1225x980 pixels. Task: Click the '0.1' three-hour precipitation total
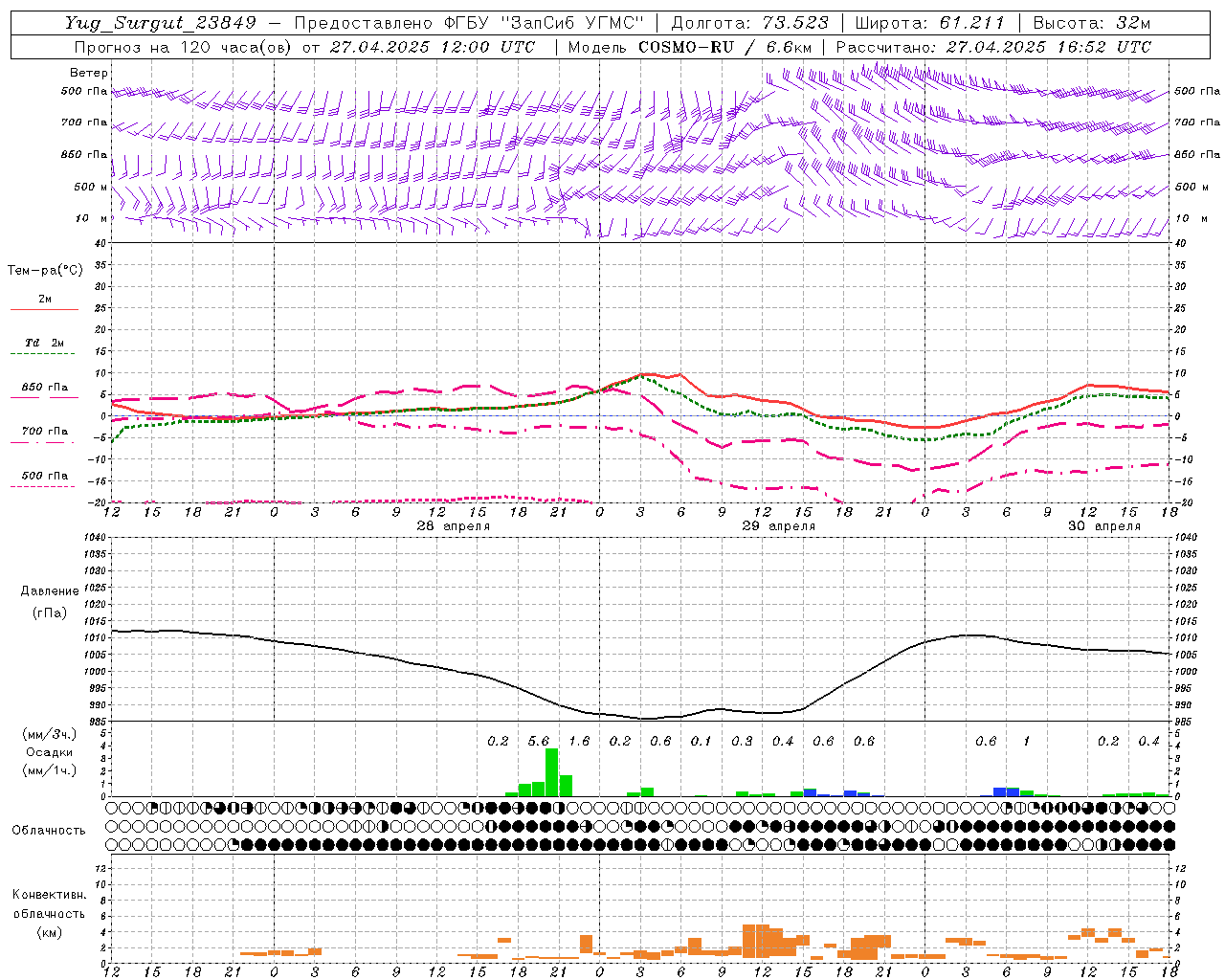pyautogui.click(x=702, y=742)
